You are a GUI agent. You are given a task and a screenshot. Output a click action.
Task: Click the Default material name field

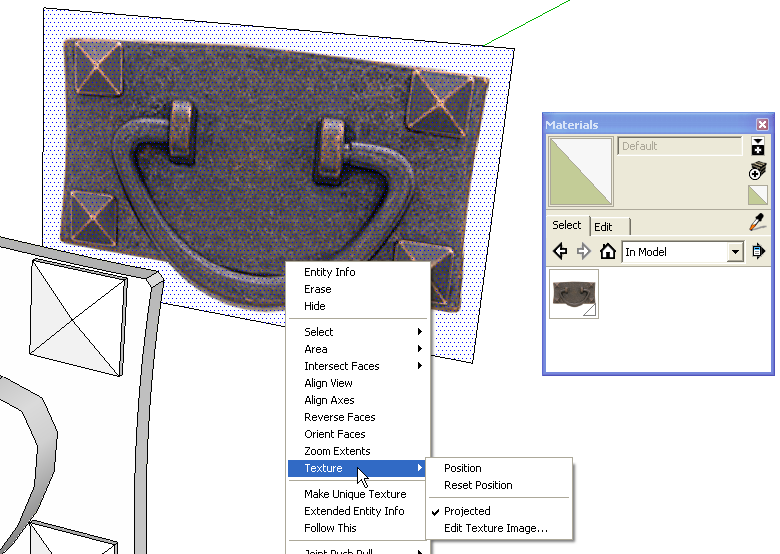pyautogui.click(x=680, y=146)
